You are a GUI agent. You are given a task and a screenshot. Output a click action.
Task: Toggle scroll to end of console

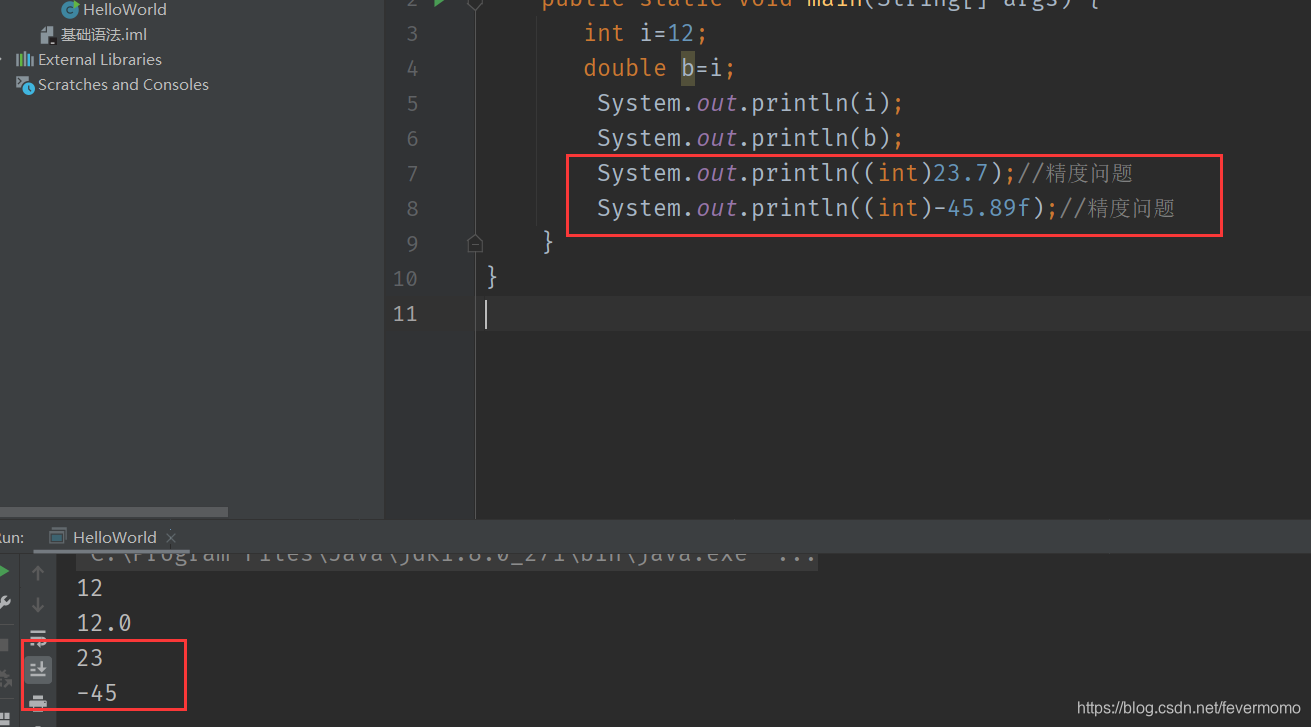pos(38,669)
